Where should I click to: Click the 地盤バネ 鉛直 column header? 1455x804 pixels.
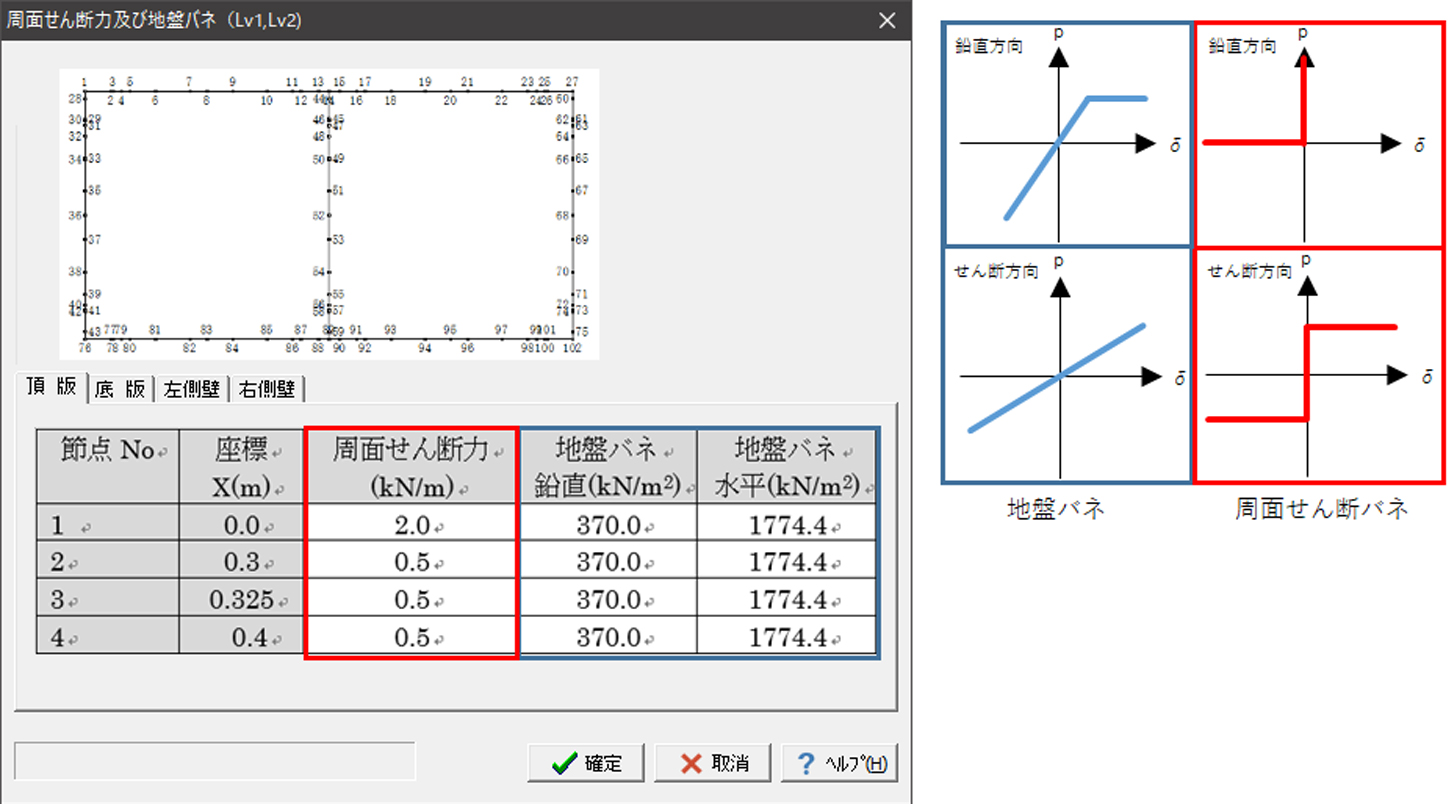click(608, 467)
